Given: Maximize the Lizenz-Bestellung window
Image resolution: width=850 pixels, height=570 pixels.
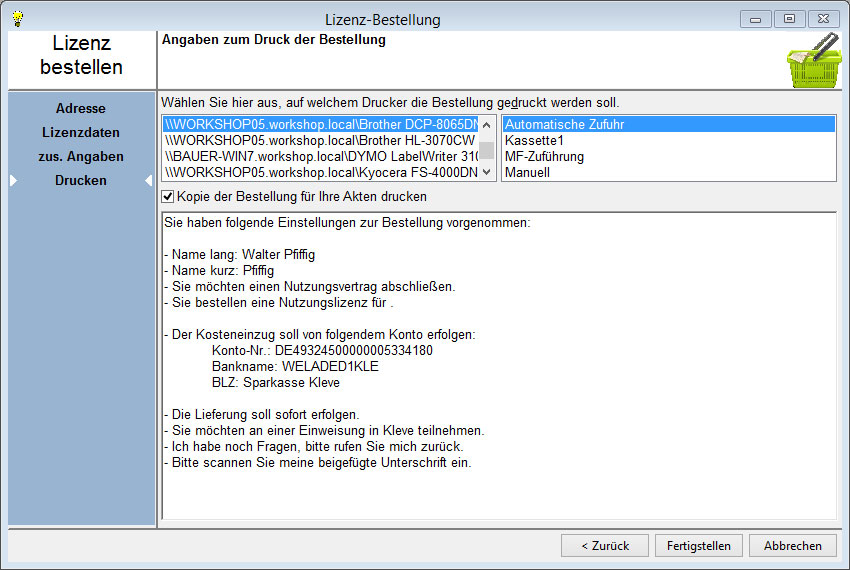Looking at the screenshot, I should point(789,18).
